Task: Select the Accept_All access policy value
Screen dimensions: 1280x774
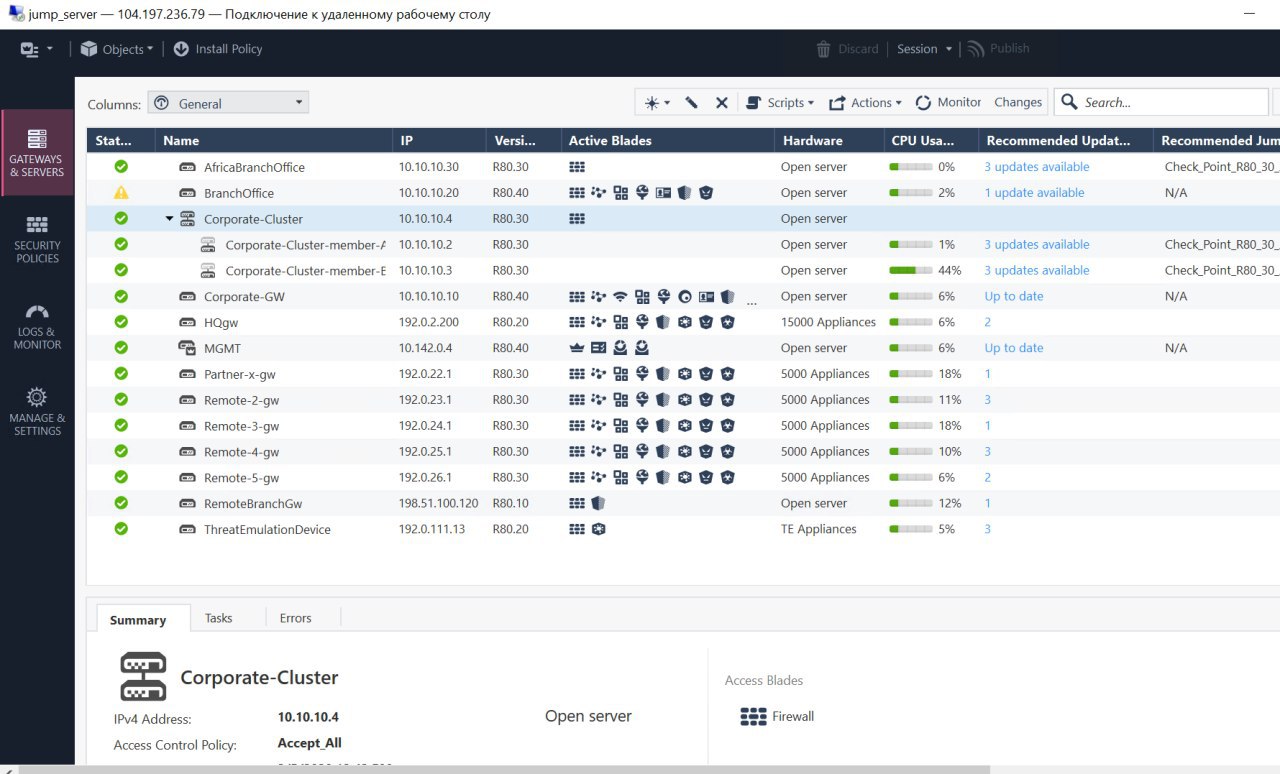Action: tap(309, 743)
